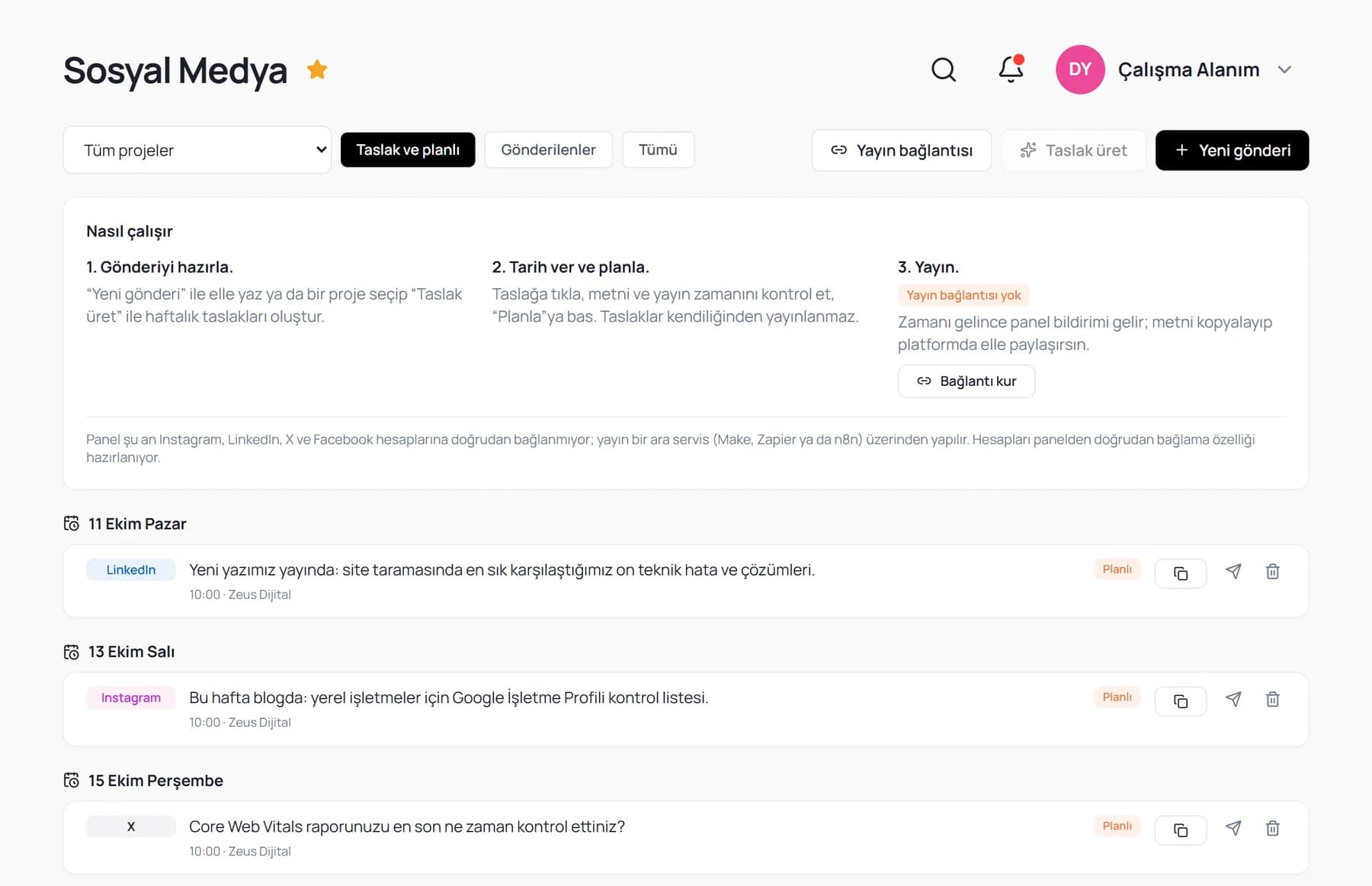
Task: Click the Sosyal Medya page title
Action: [x=175, y=70]
